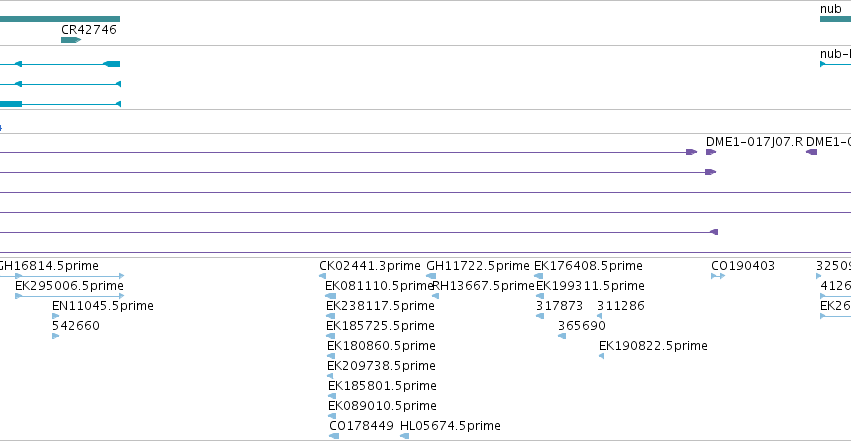Open the CK02441.3prime label

click(370, 266)
